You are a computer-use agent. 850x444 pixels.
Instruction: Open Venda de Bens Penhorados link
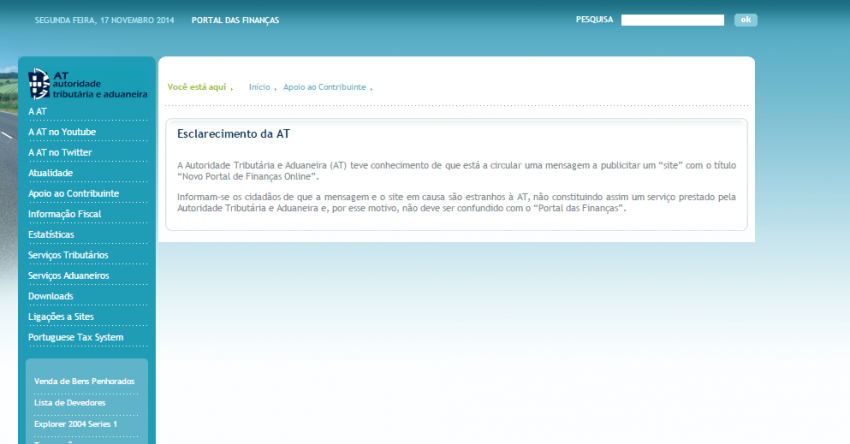tap(84, 381)
